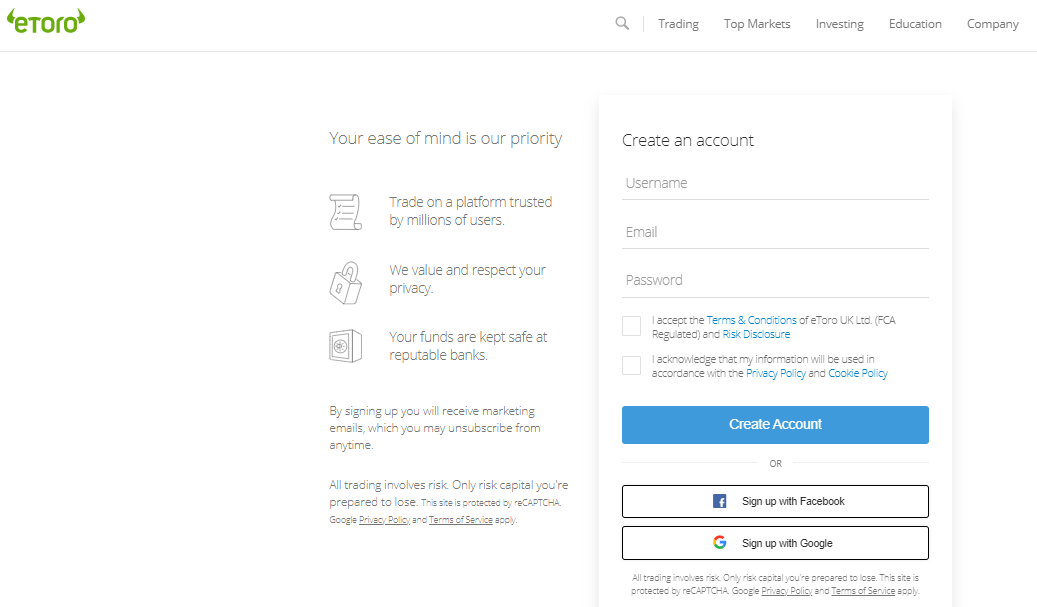Click the Create Account button
Viewport: 1037px width, 607px height.
click(x=775, y=425)
